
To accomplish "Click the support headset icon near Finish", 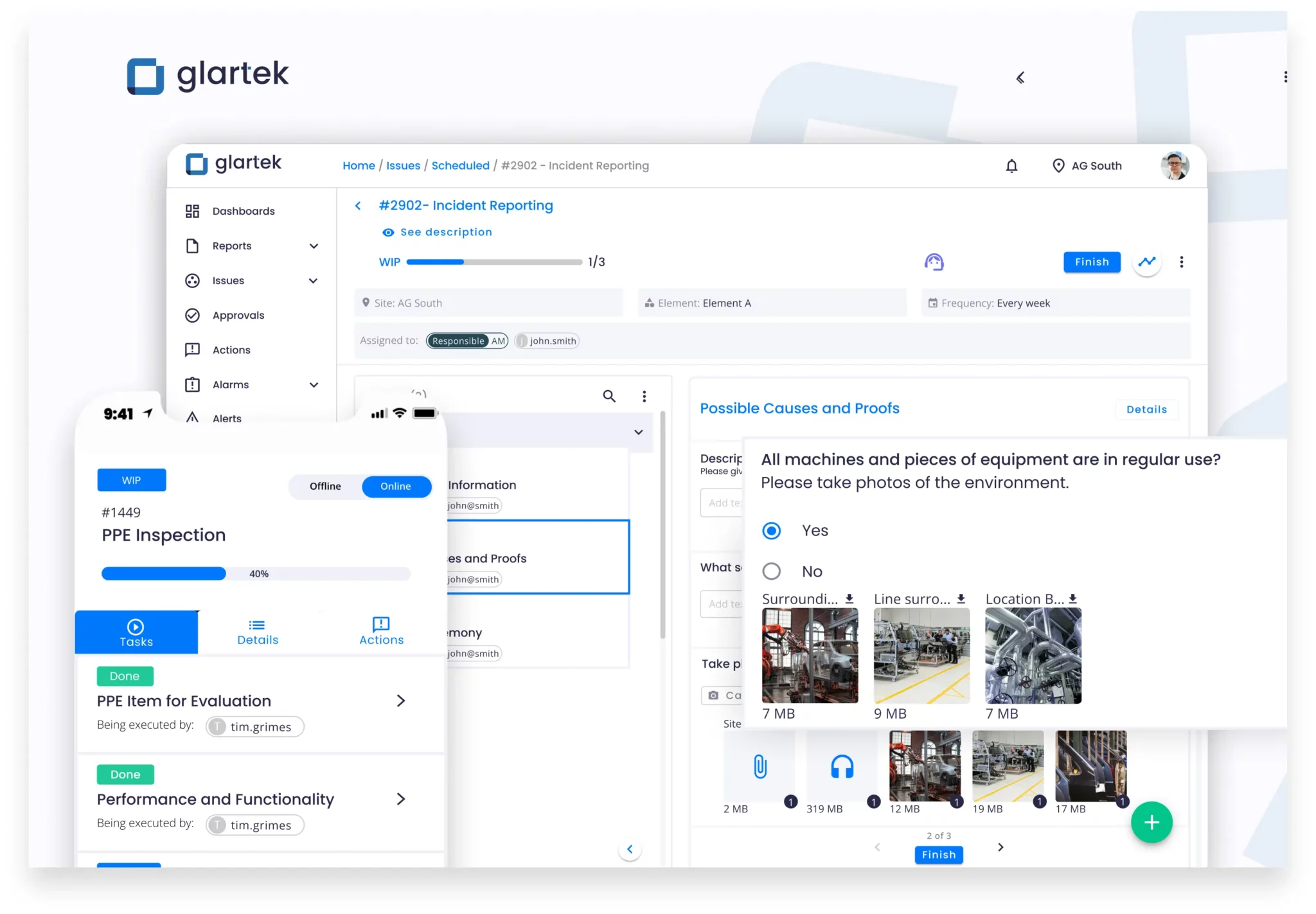I will pos(934,262).
